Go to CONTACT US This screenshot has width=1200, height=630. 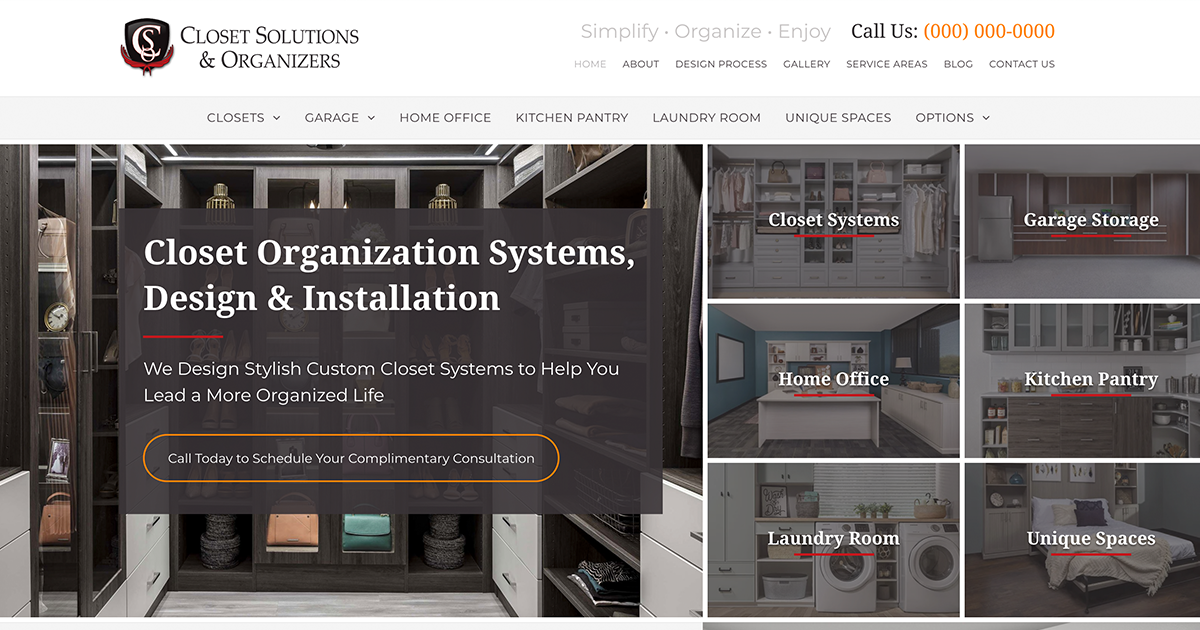[1021, 63]
